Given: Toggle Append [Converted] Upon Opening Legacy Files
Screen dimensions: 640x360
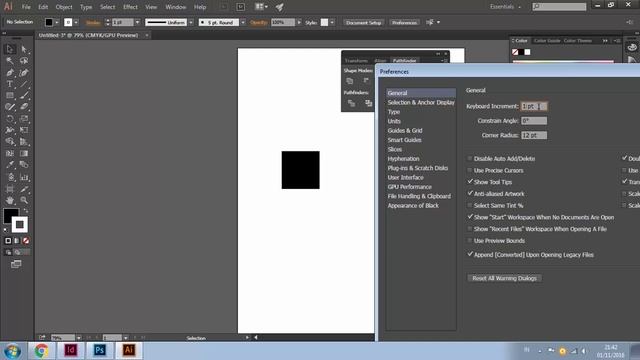Looking at the screenshot, I should point(470,254).
